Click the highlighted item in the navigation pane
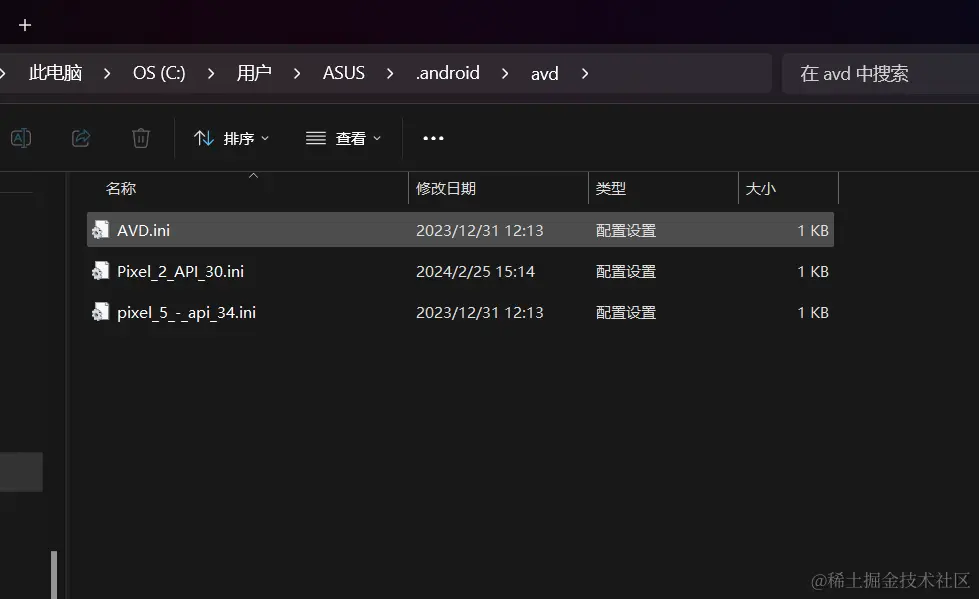The height and width of the screenshot is (599, 979). coord(21,472)
